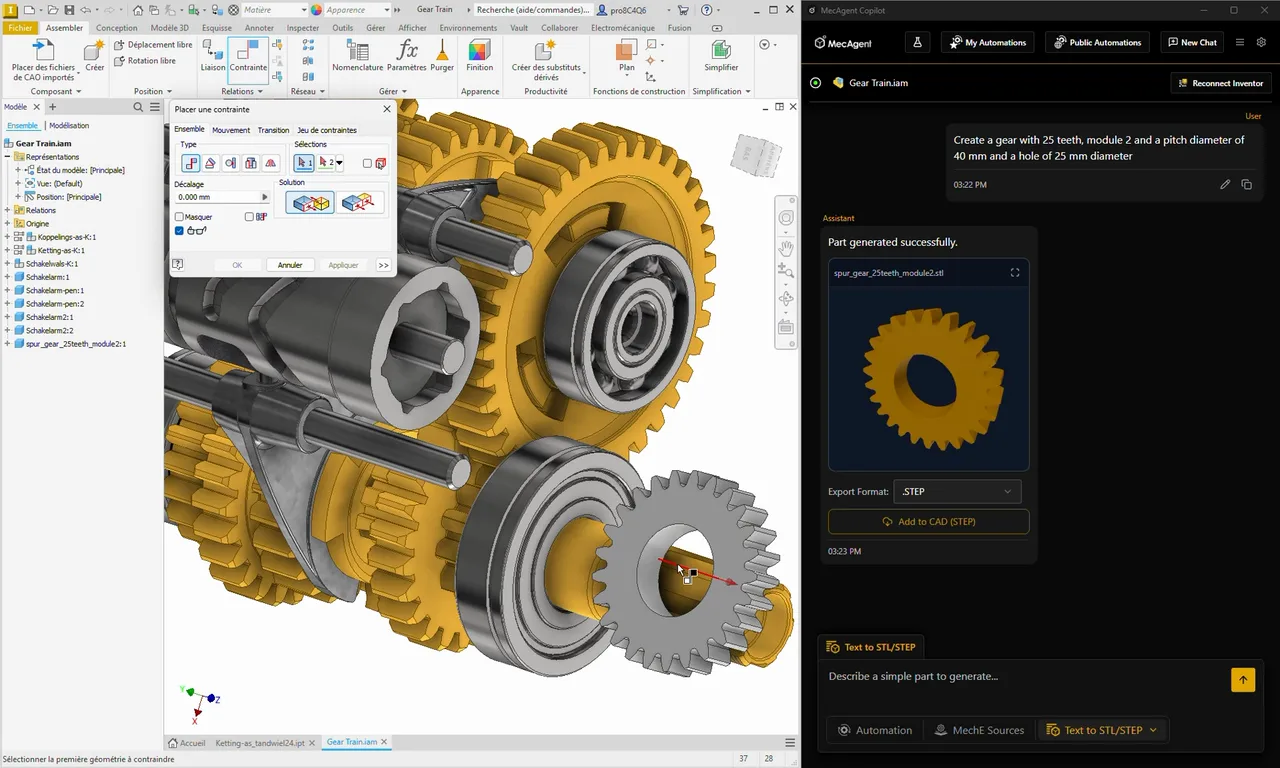Viewport: 1280px width, 768px height.
Task: Open MecAgent settings gear
Action: pos(1261,42)
